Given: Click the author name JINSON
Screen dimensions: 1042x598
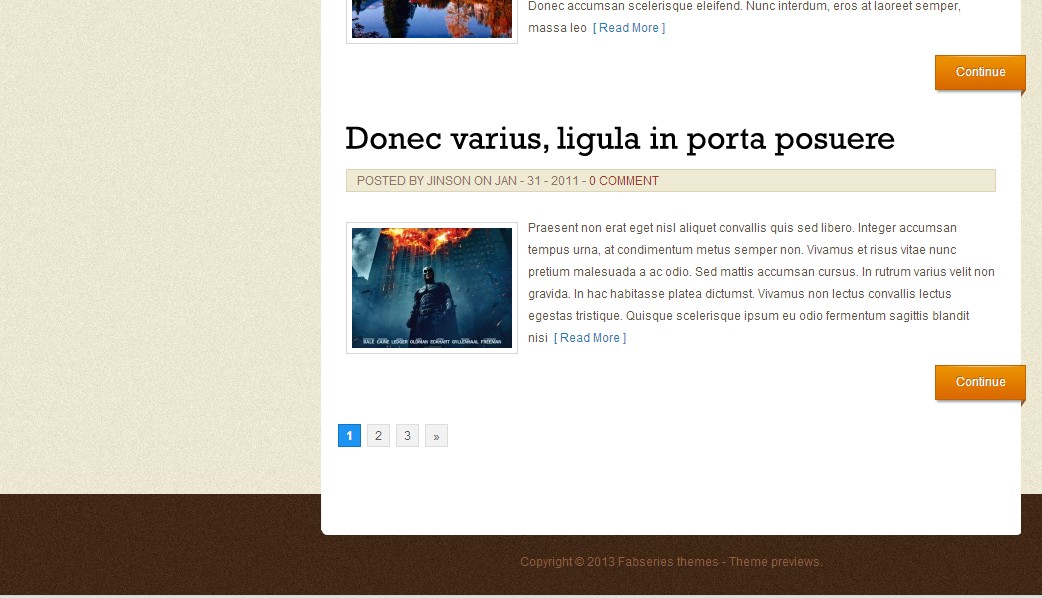Looking at the screenshot, I should (x=448, y=181).
